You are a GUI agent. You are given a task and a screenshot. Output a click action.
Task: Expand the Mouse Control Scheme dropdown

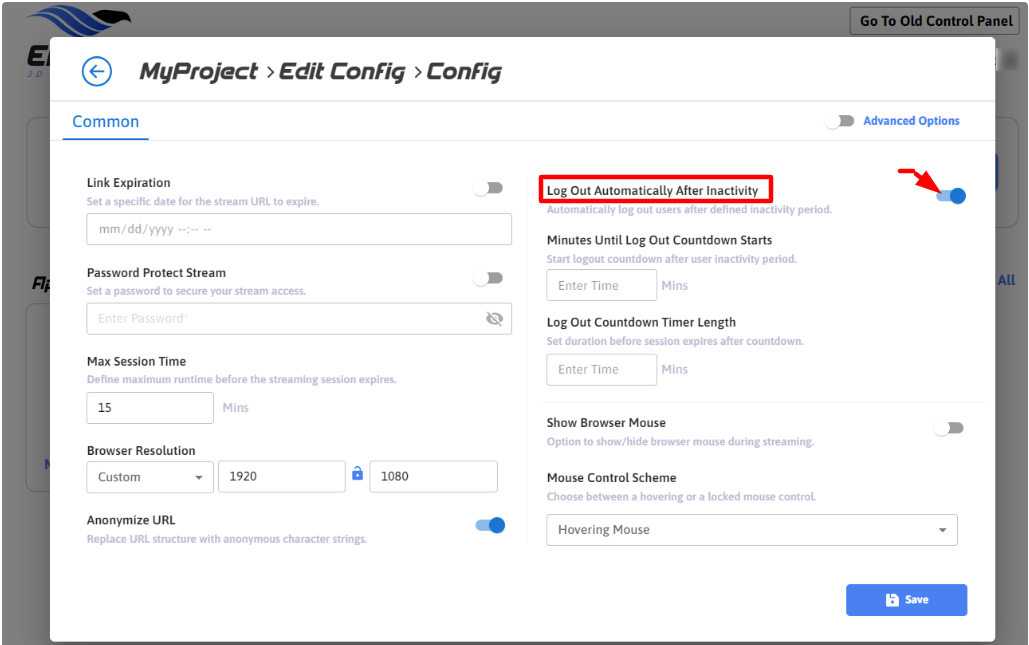coord(751,530)
